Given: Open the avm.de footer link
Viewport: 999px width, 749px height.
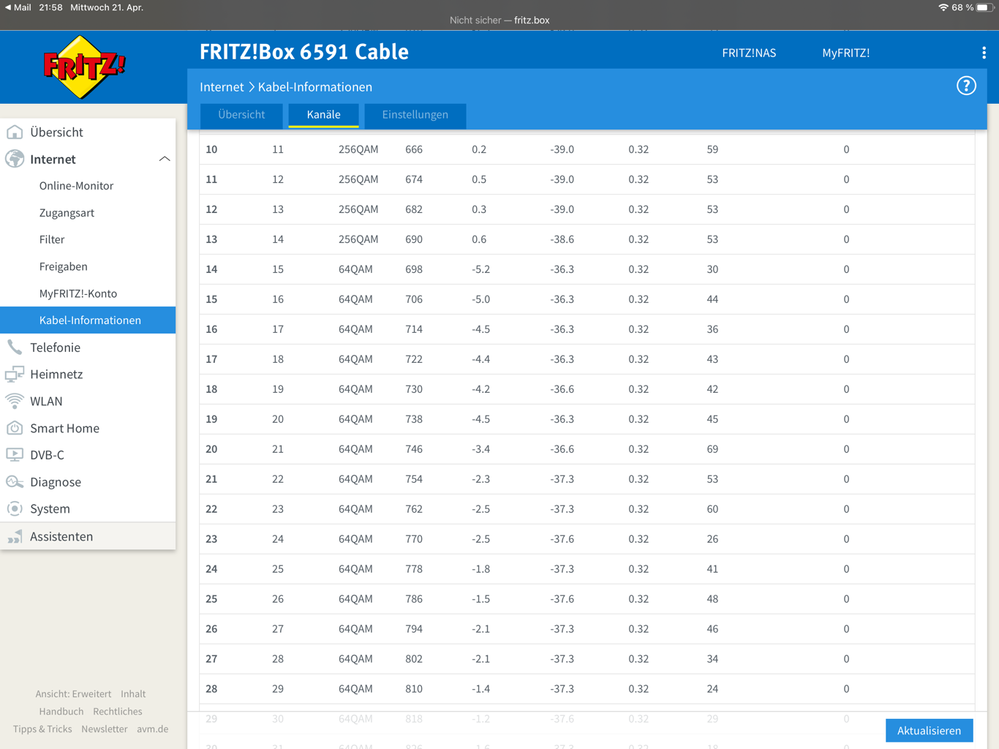Looking at the screenshot, I should 153,729.
